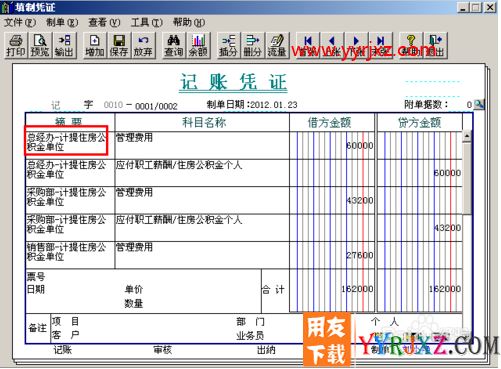Image resolution: width=501 pixels, height=369 pixels.
Task: Open 流量 cash flow icon
Action: (277, 45)
